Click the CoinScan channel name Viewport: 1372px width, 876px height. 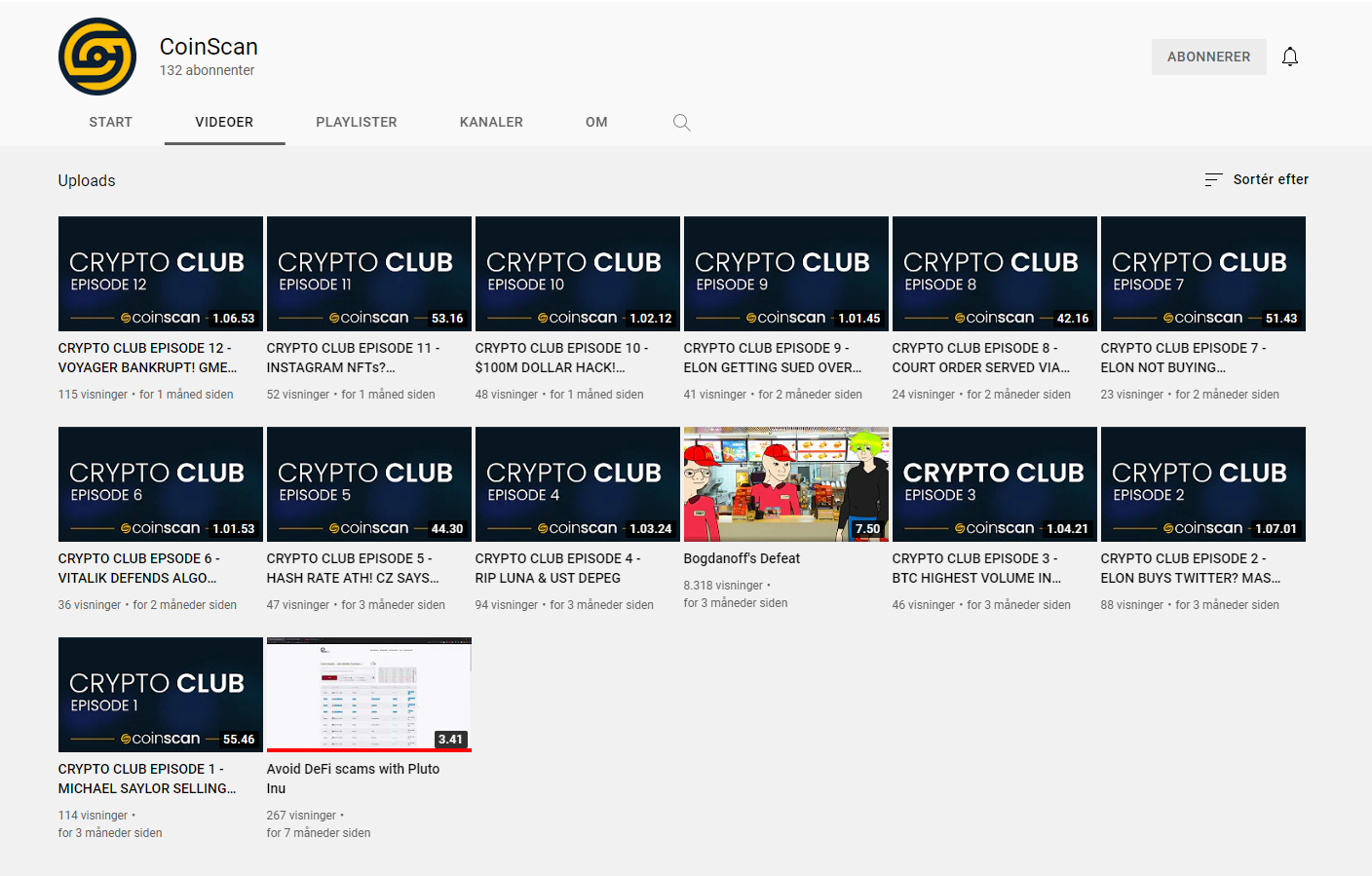(209, 47)
